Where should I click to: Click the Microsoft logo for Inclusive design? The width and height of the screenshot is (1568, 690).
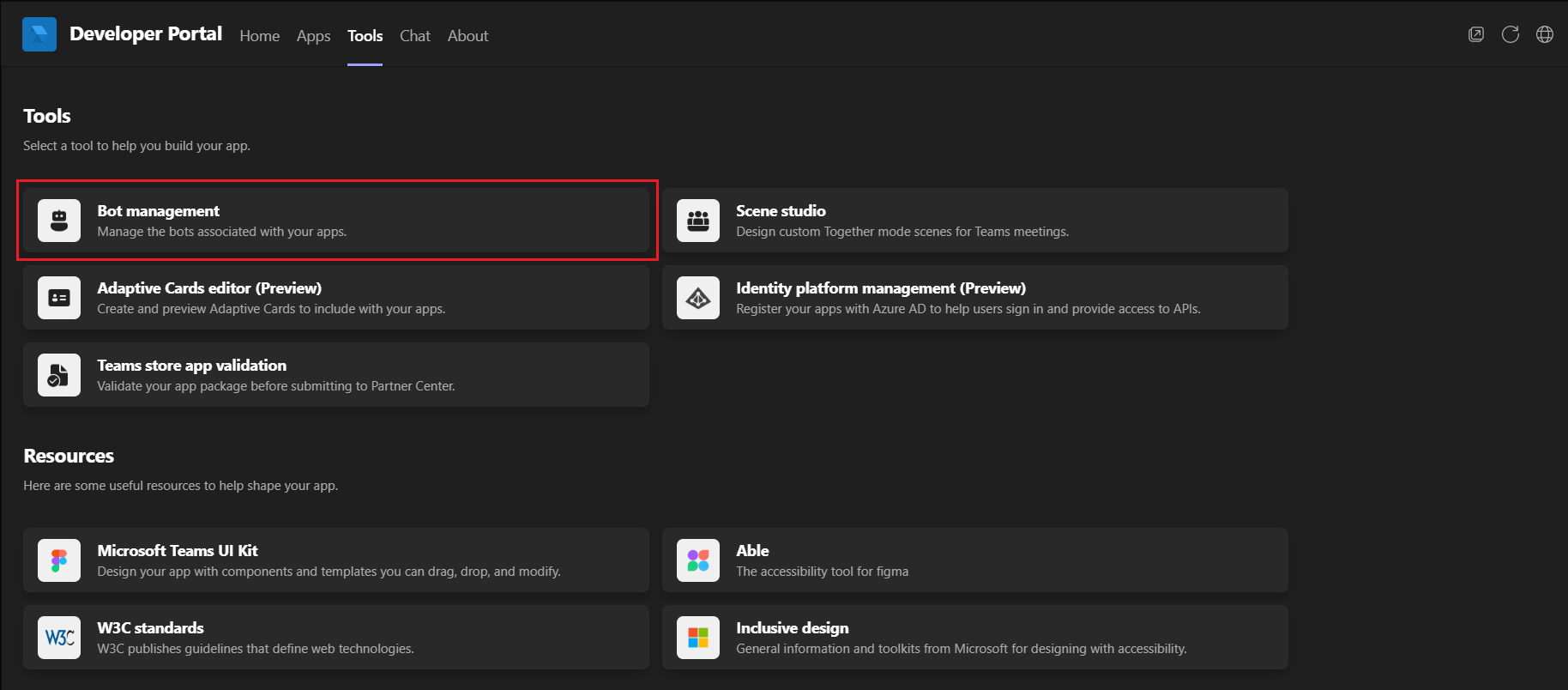click(698, 638)
